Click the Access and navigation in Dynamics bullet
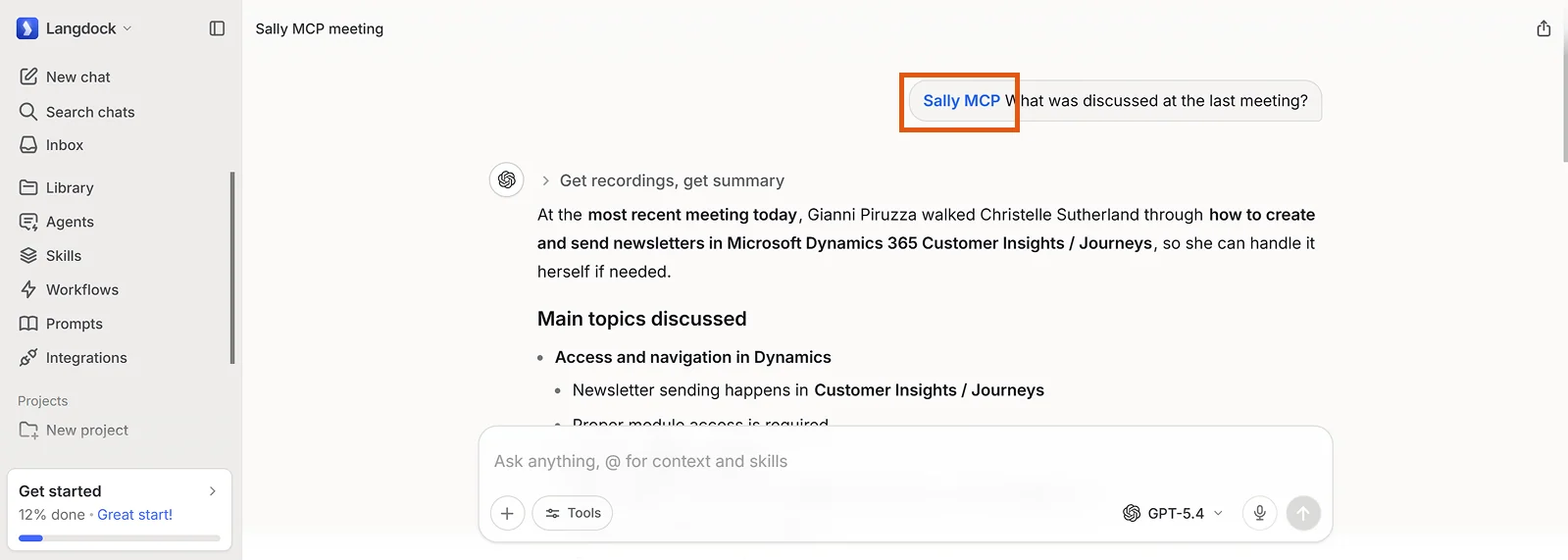This screenshot has height=560, width=1568. tap(693, 357)
